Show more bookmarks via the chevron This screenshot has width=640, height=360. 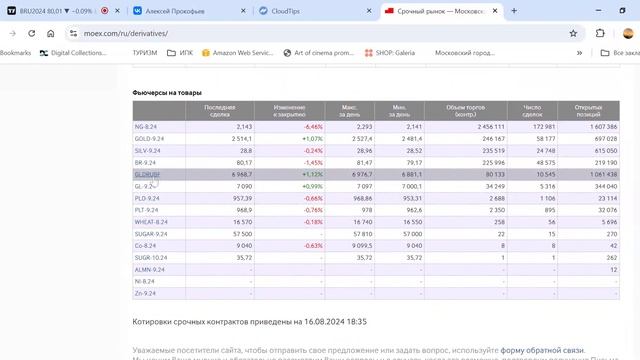[579, 53]
